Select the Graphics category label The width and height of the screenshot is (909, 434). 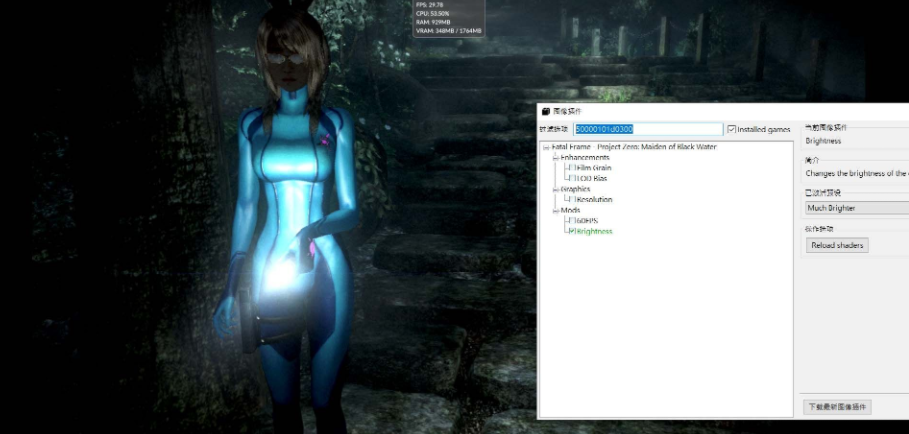coord(575,189)
